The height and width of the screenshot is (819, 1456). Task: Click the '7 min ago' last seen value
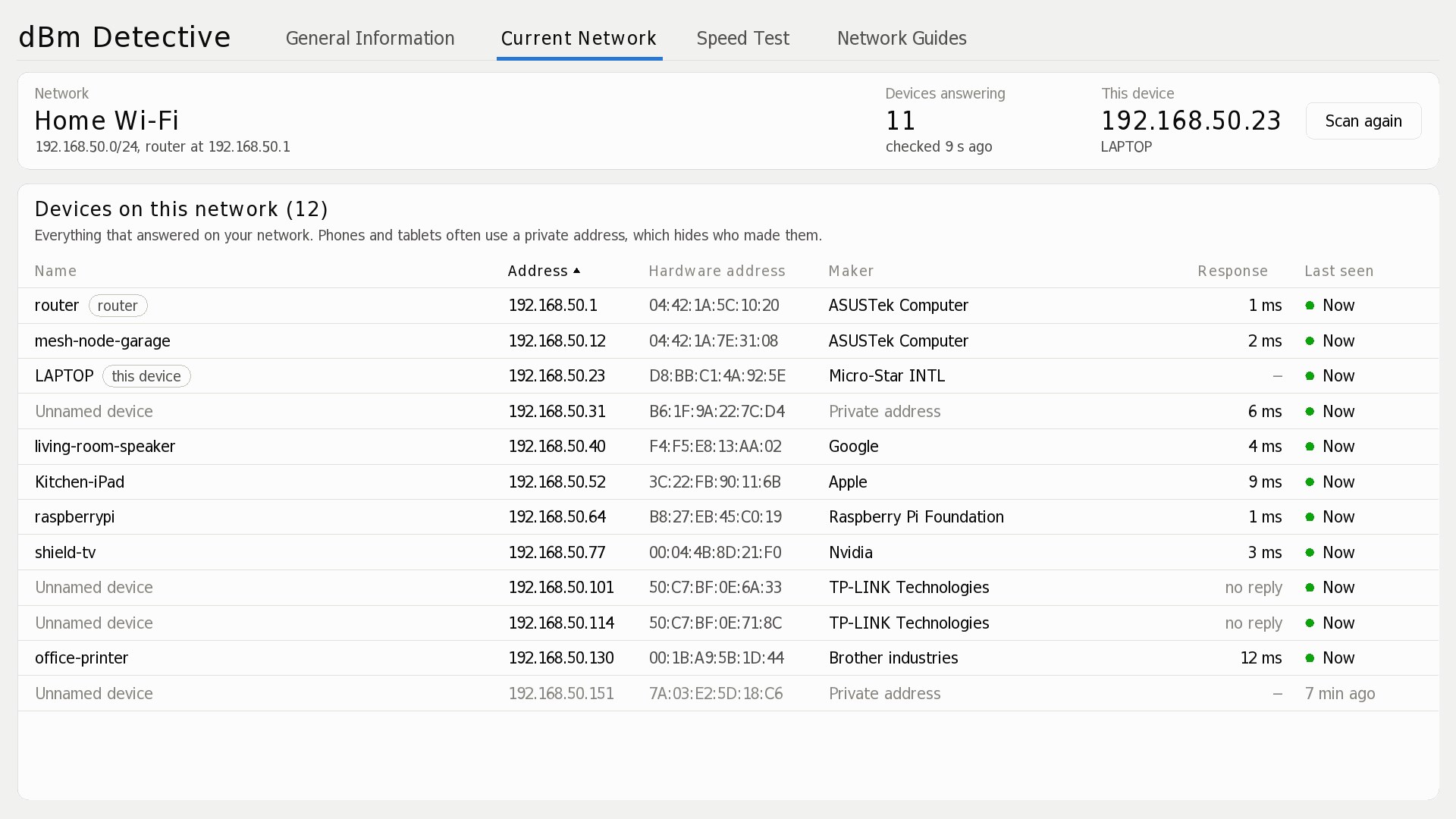[1340, 694]
